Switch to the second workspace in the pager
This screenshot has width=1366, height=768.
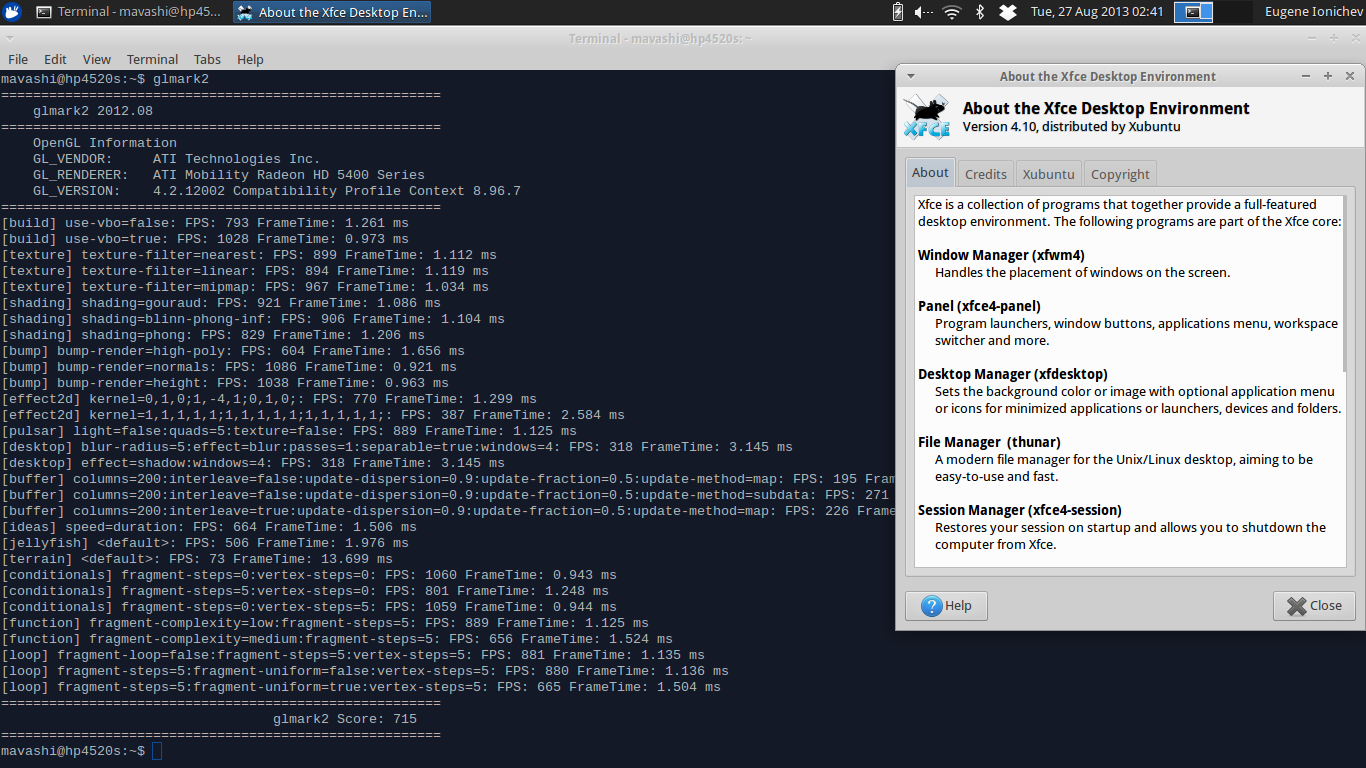point(1232,12)
